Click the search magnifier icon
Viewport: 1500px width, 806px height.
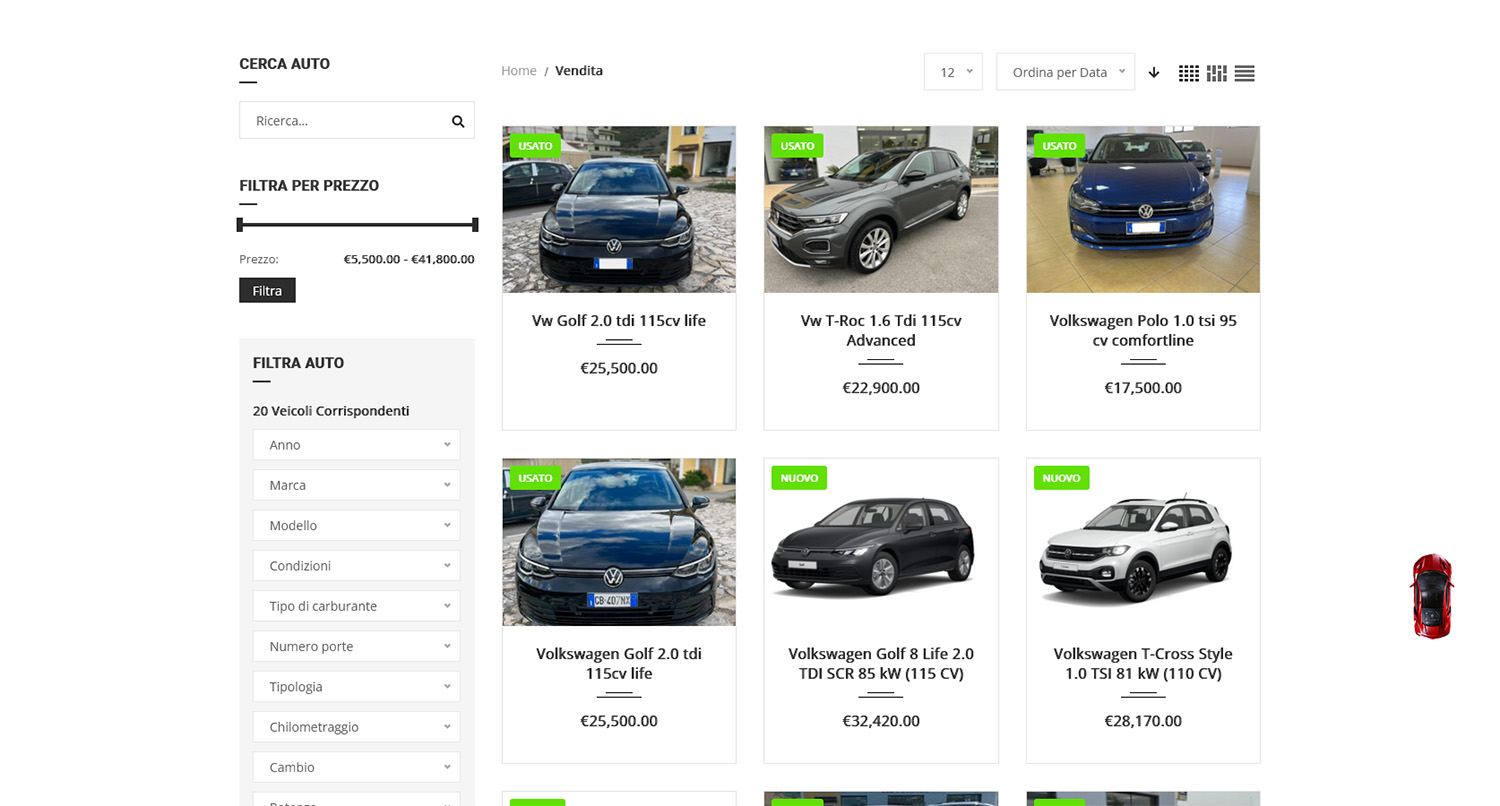coord(458,121)
